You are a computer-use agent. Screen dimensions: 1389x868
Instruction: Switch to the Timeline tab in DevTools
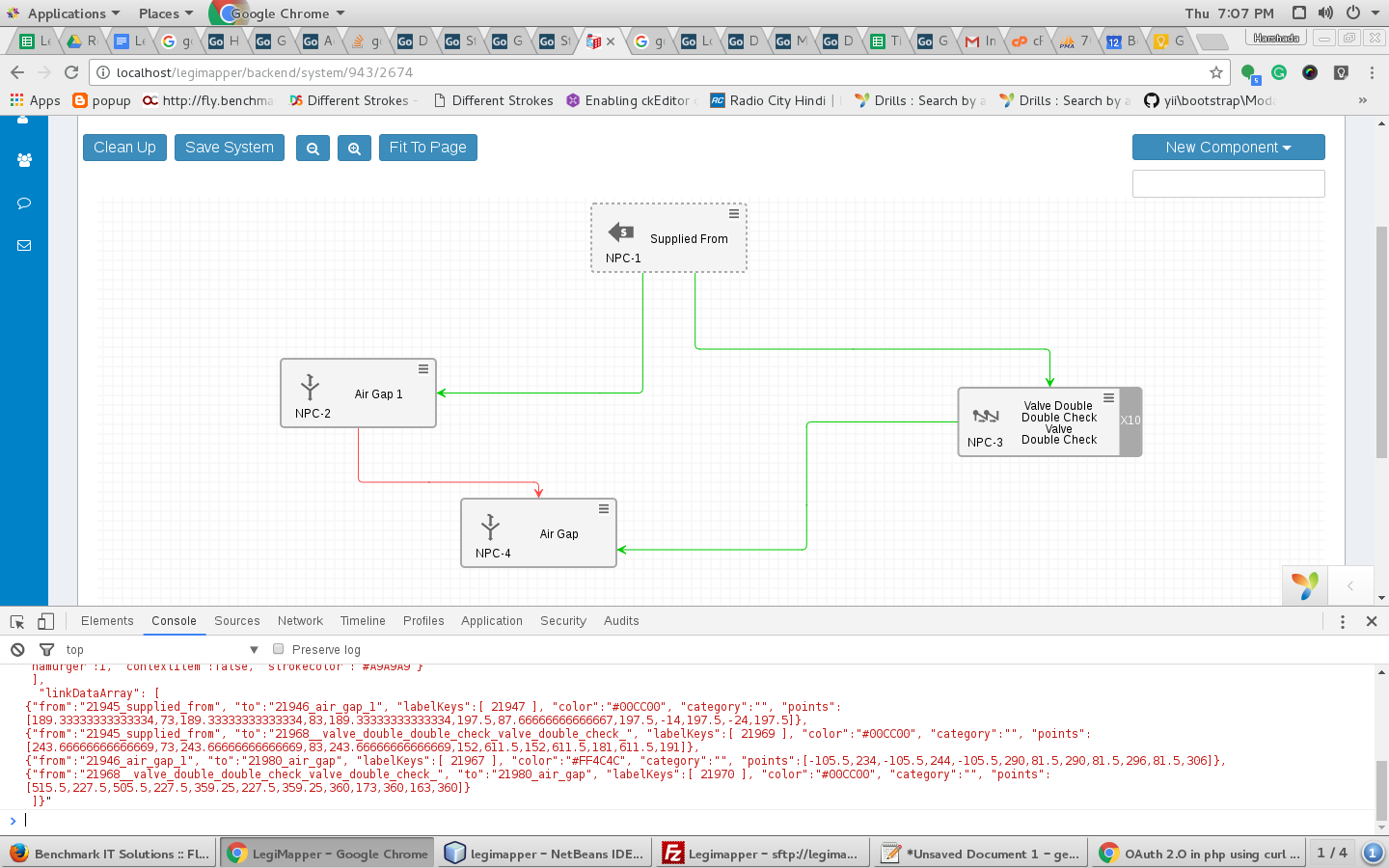(363, 621)
